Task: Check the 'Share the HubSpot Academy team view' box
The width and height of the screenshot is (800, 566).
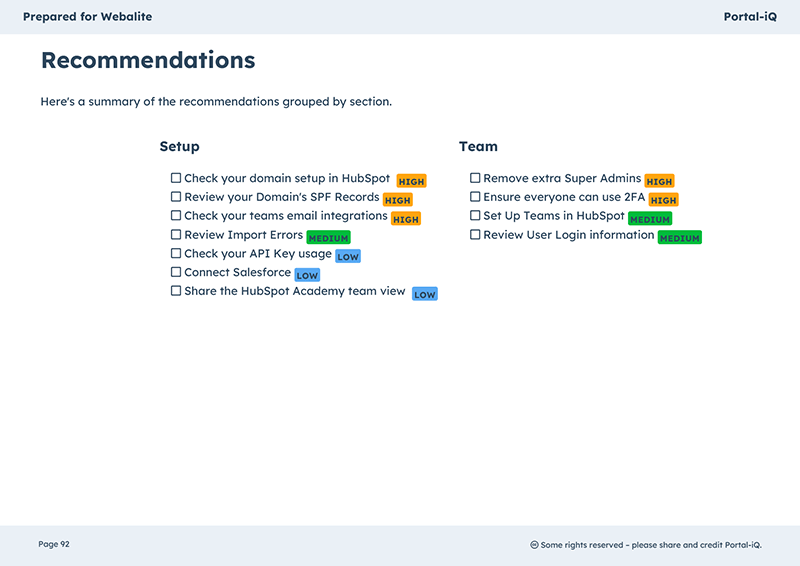Action: pos(176,291)
